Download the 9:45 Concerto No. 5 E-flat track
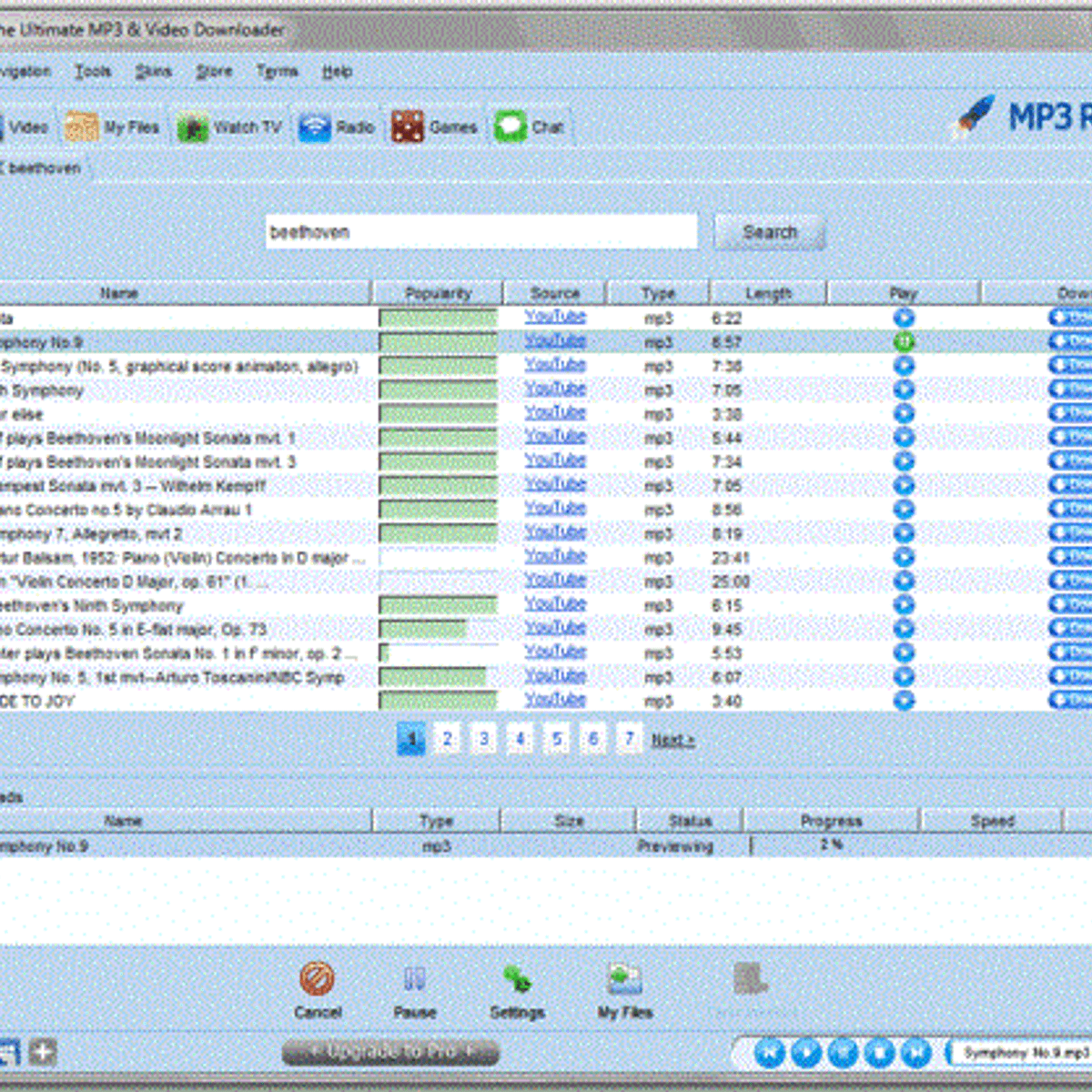 pos(1070,629)
